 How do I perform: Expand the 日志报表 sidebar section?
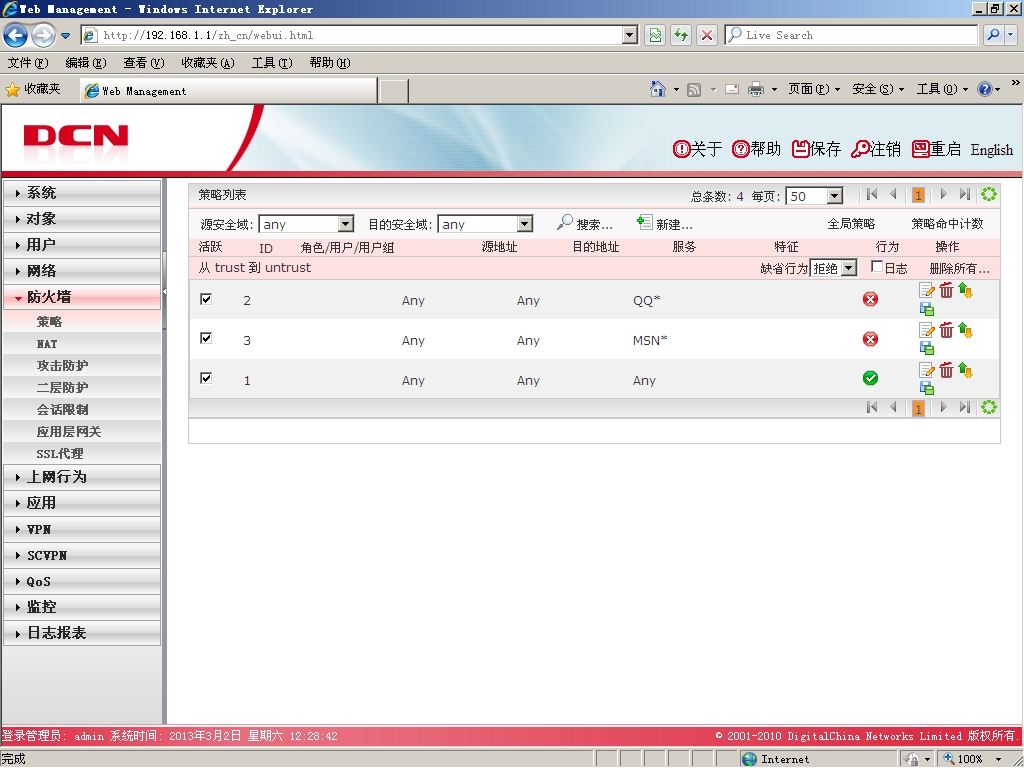pyautogui.click(x=82, y=633)
